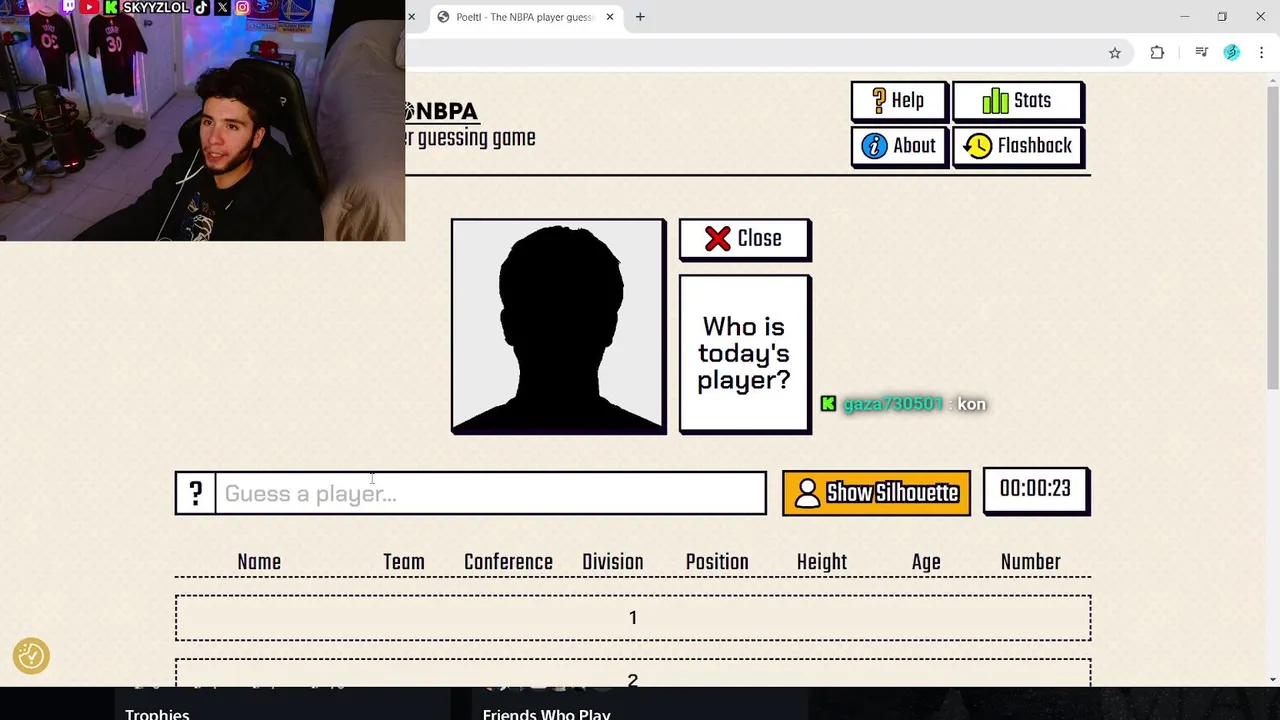The width and height of the screenshot is (1280, 720).
Task: Click the Number column header
Action: 1031,562
